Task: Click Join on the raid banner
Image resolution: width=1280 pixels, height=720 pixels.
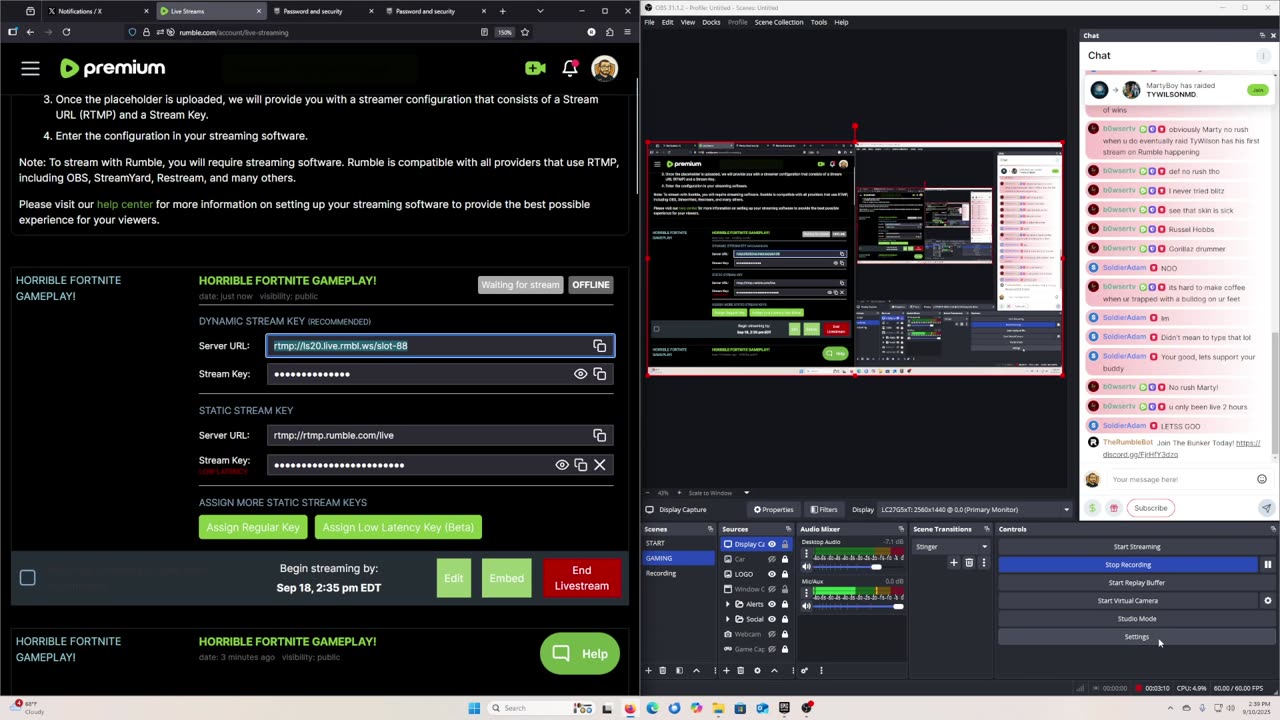Action: [1257, 90]
